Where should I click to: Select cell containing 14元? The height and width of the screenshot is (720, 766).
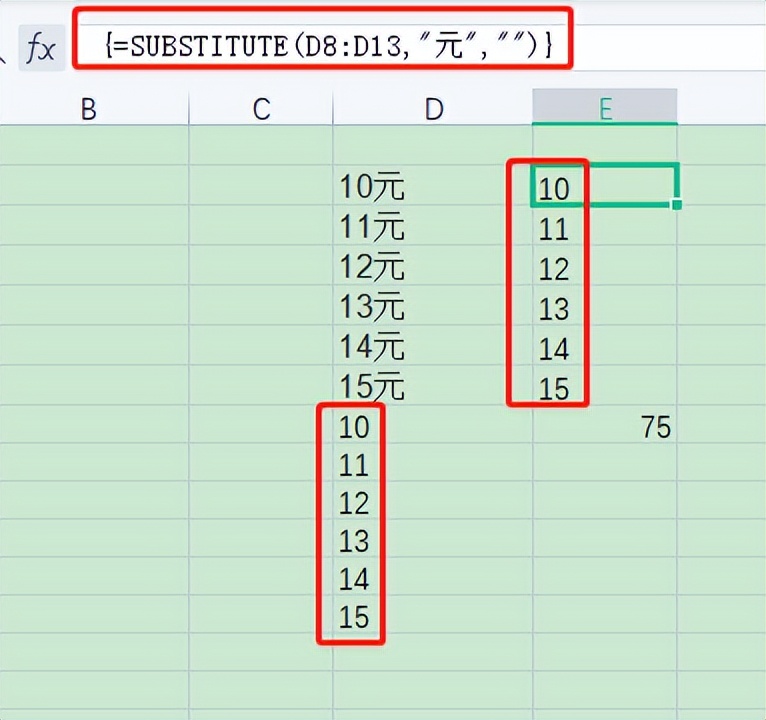pos(433,345)
